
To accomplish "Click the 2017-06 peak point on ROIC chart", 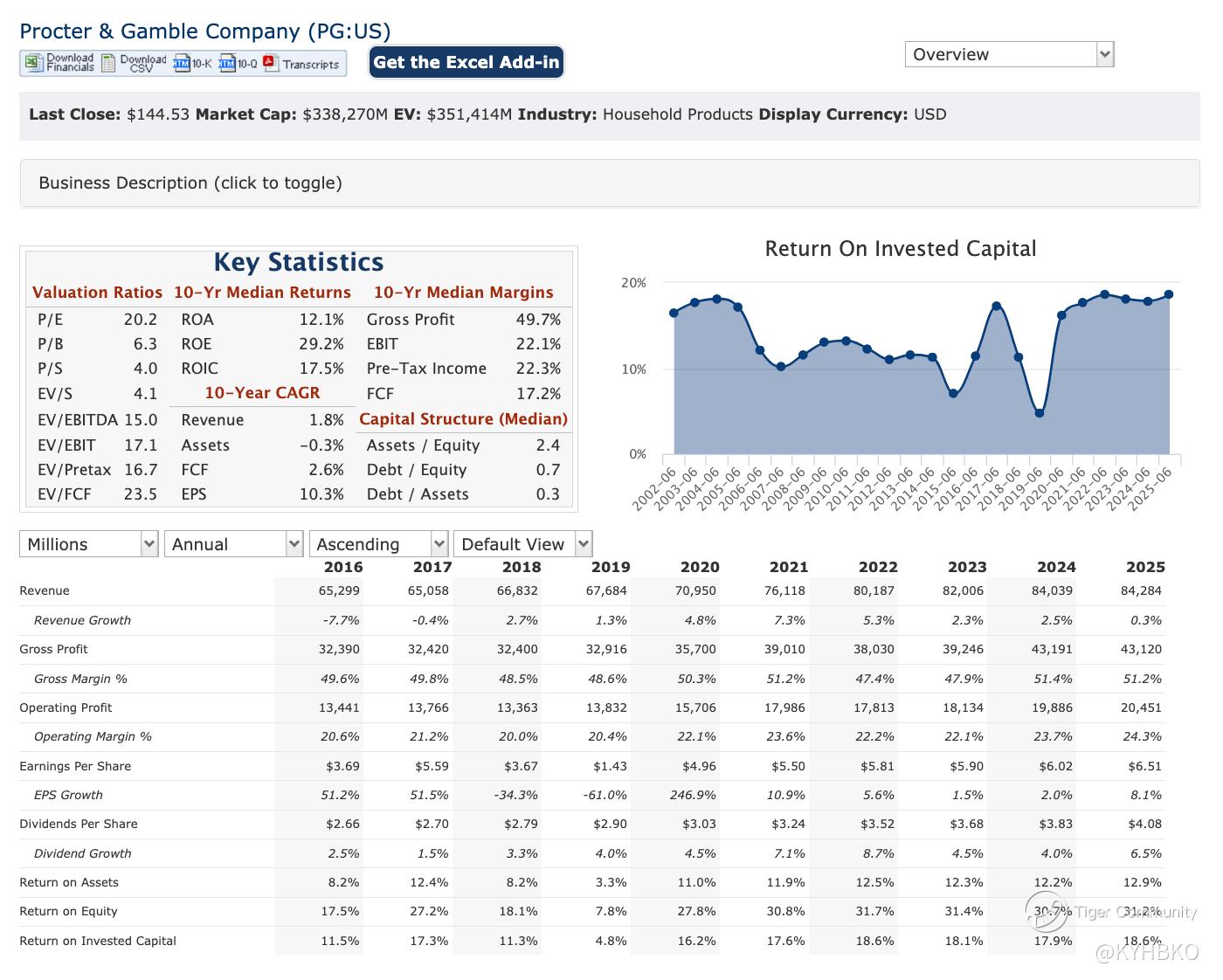I will click(997, 306).
